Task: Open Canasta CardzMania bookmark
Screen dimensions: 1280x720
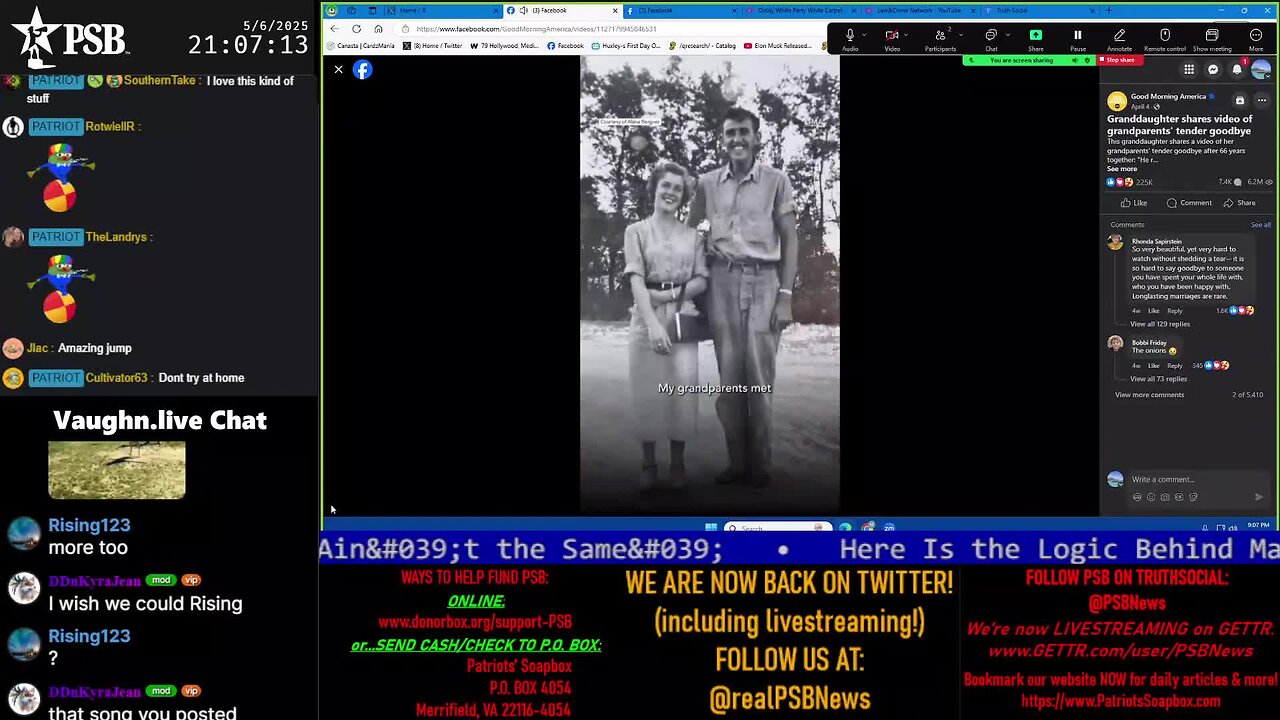Action: pos(362,46)
